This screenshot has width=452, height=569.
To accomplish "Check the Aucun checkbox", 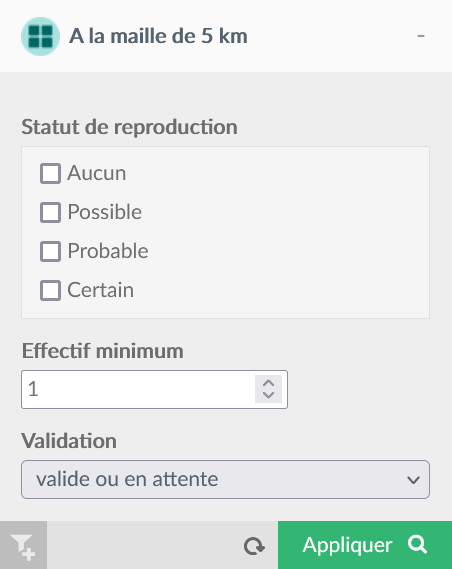I will click(x=50, y=173).
